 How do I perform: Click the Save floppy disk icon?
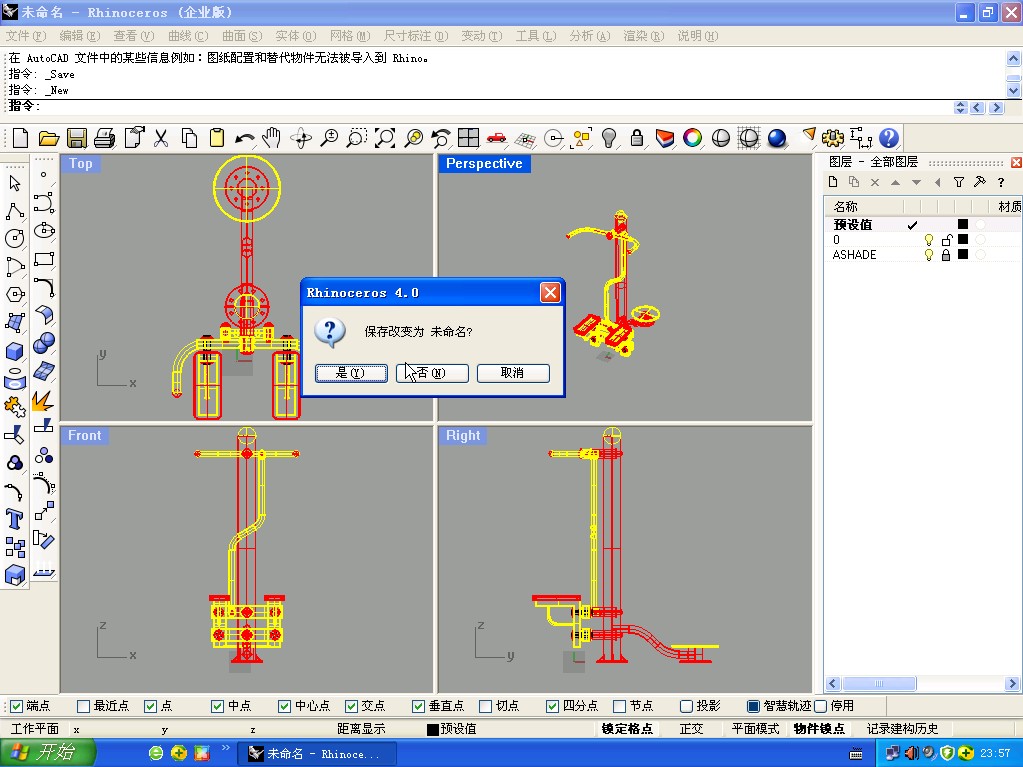(x=76, y=138)
